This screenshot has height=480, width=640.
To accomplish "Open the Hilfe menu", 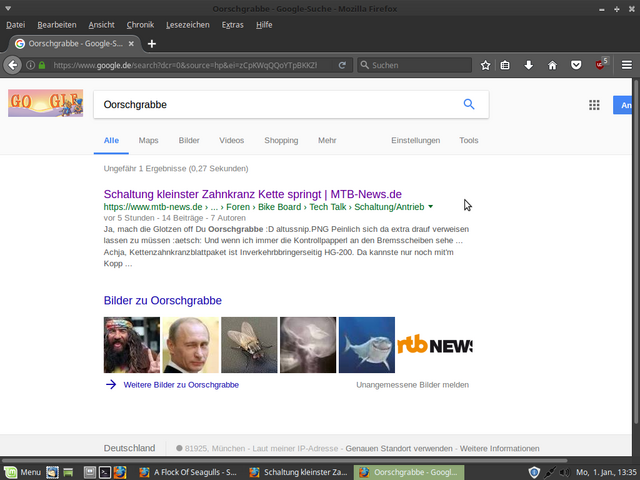I will coord(264,25).
